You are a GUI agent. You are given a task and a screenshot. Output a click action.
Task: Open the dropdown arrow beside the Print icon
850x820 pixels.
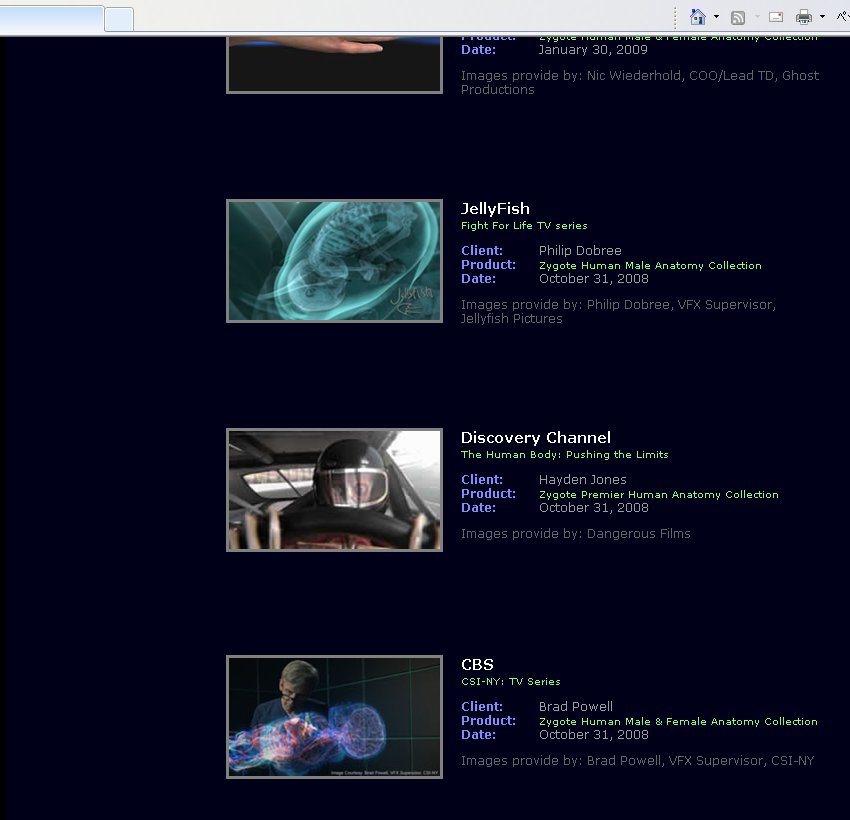[x=822, y=17]
